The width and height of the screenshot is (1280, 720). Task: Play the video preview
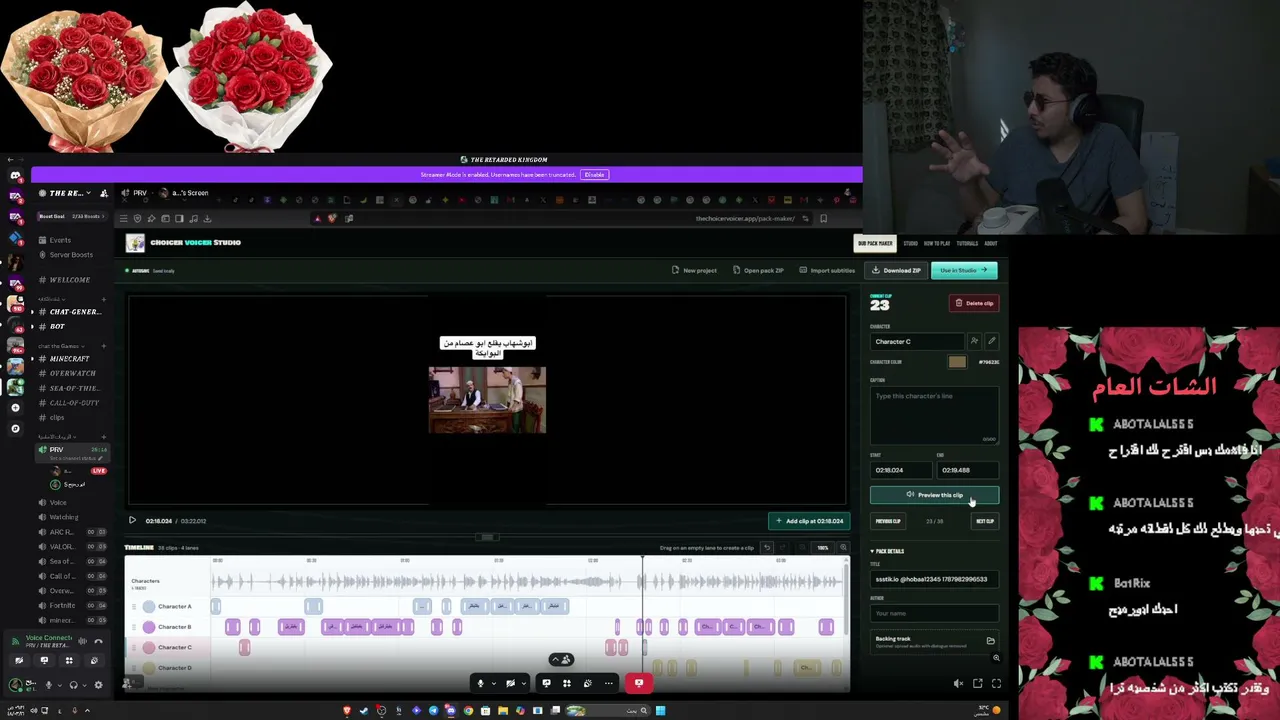tap(132, 521)
